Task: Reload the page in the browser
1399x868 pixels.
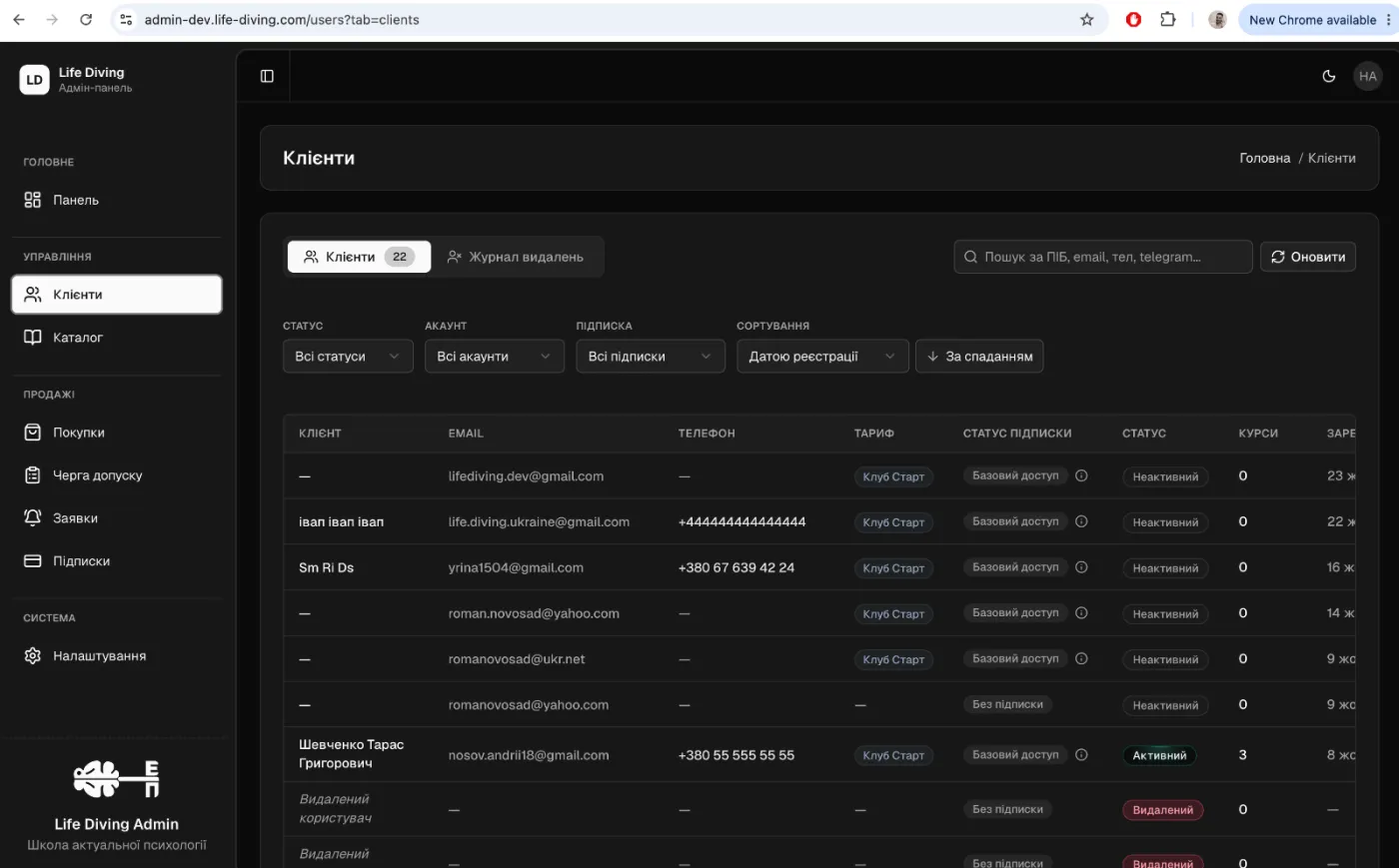Action: click(x=86, y=19)
